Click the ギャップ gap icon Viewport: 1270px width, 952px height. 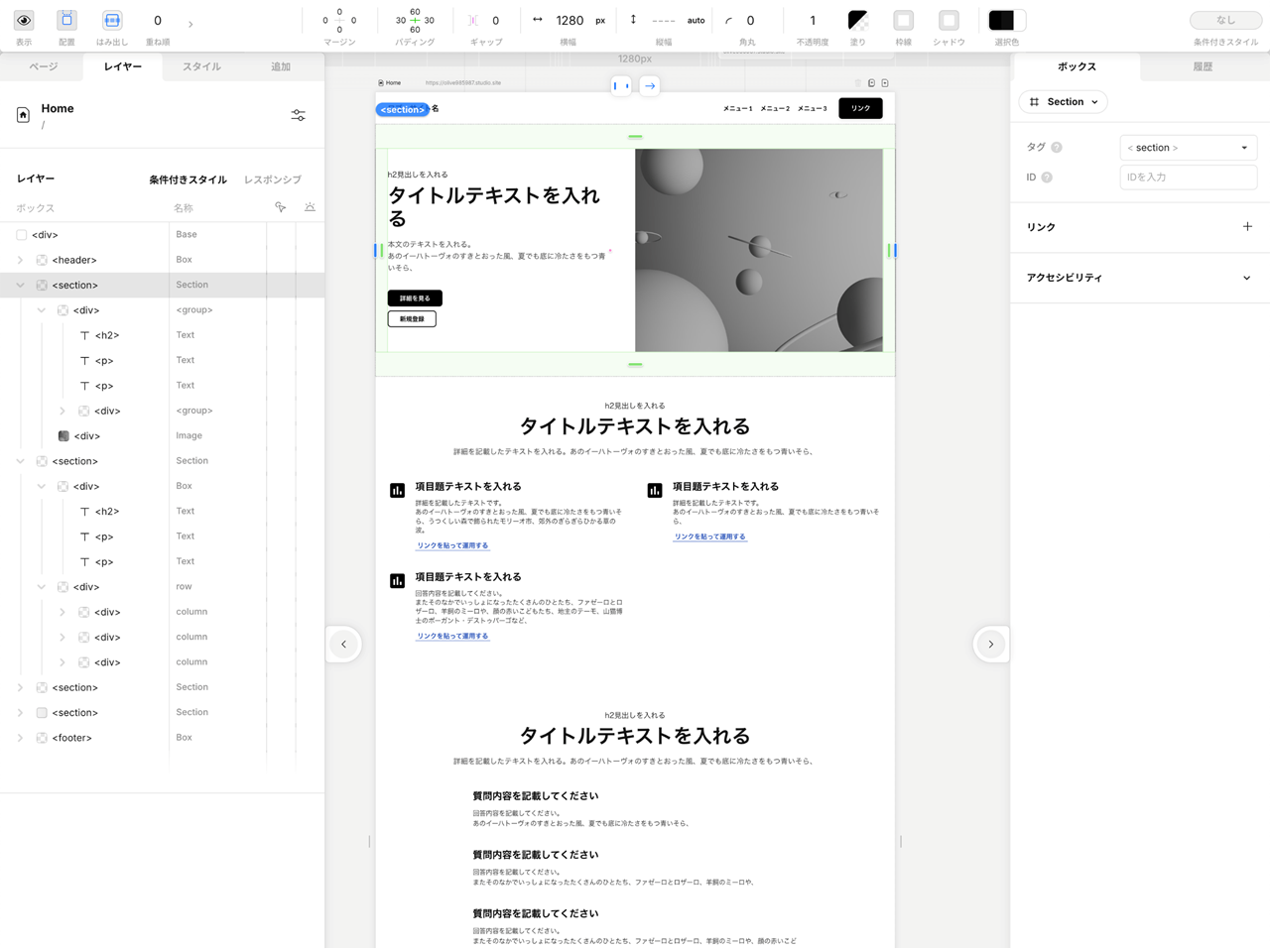tap(473, 20)
